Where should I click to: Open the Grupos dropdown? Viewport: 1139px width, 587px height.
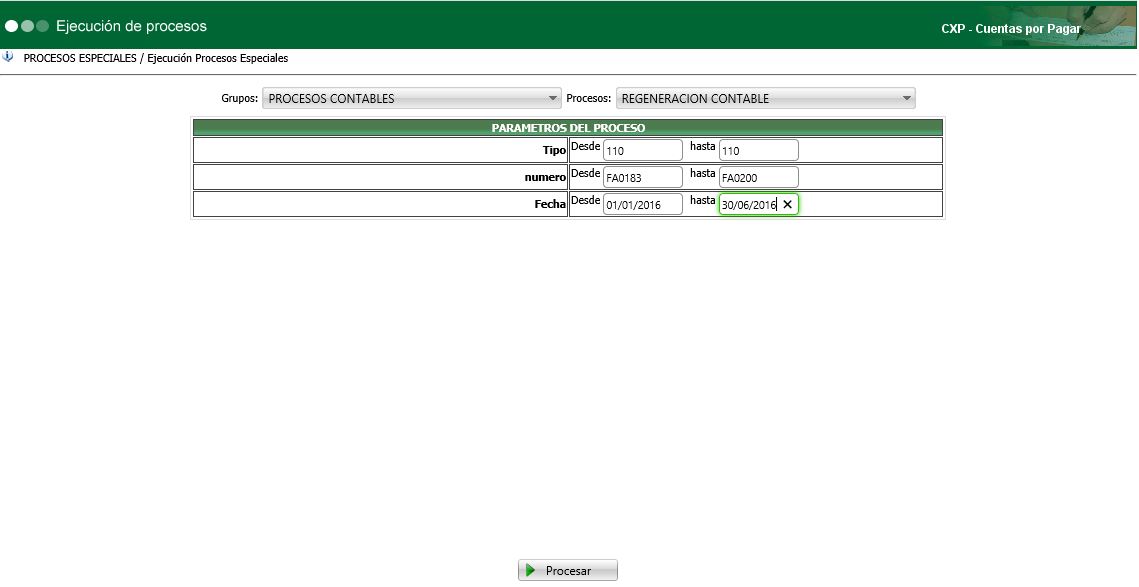pyautogui.click(x=412, y=98)
